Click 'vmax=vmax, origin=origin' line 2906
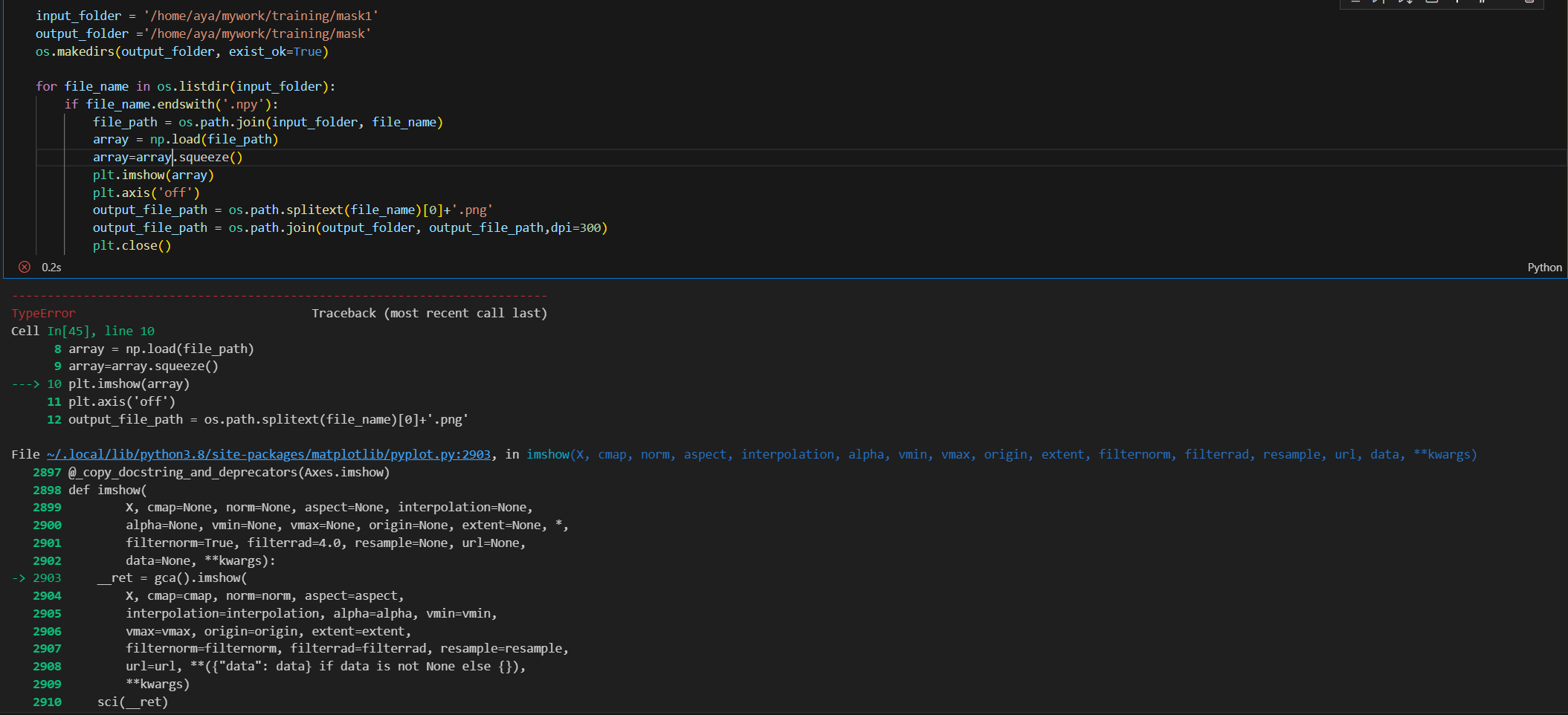 click(x=268, y=631)
